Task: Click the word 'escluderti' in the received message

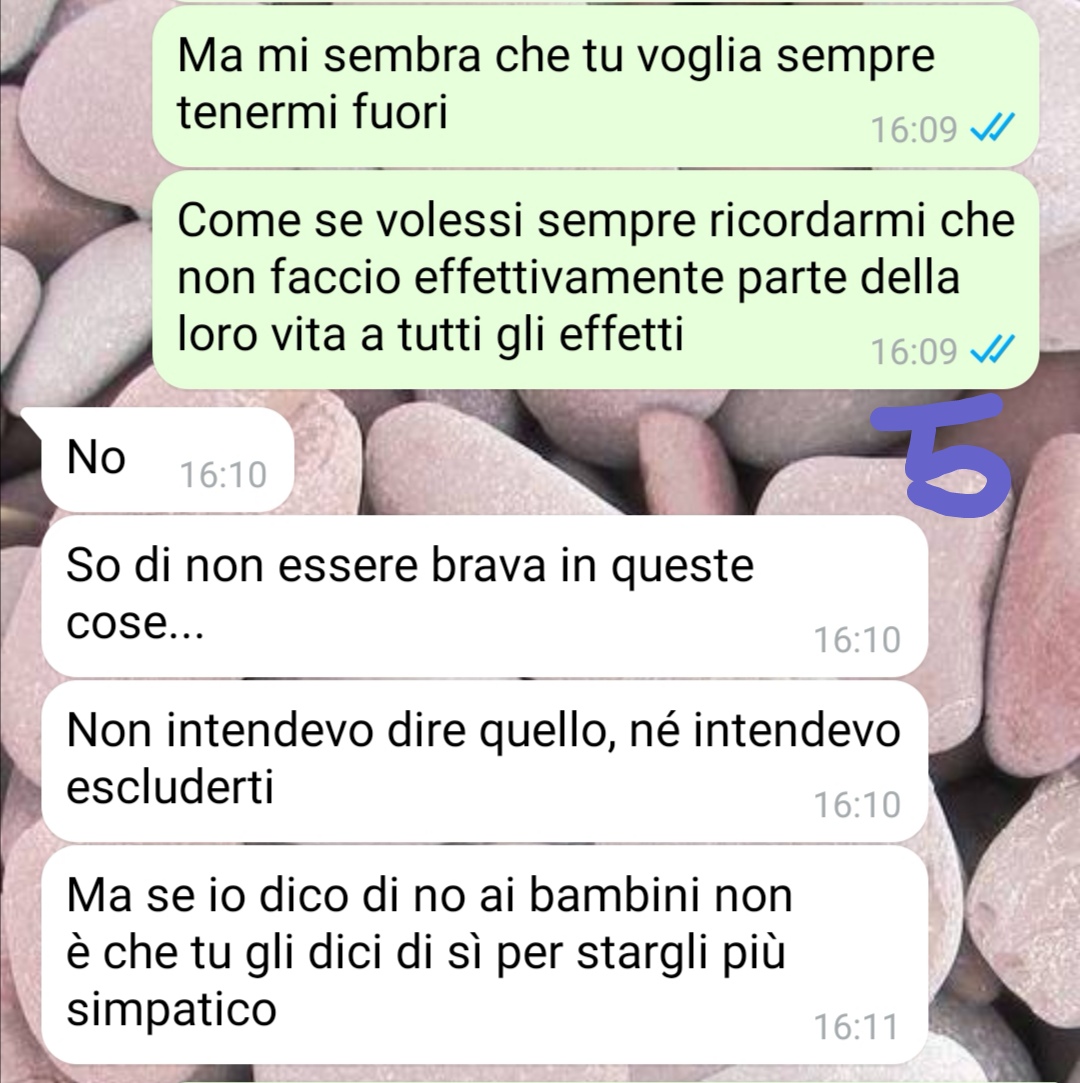Action: (170, 786)
